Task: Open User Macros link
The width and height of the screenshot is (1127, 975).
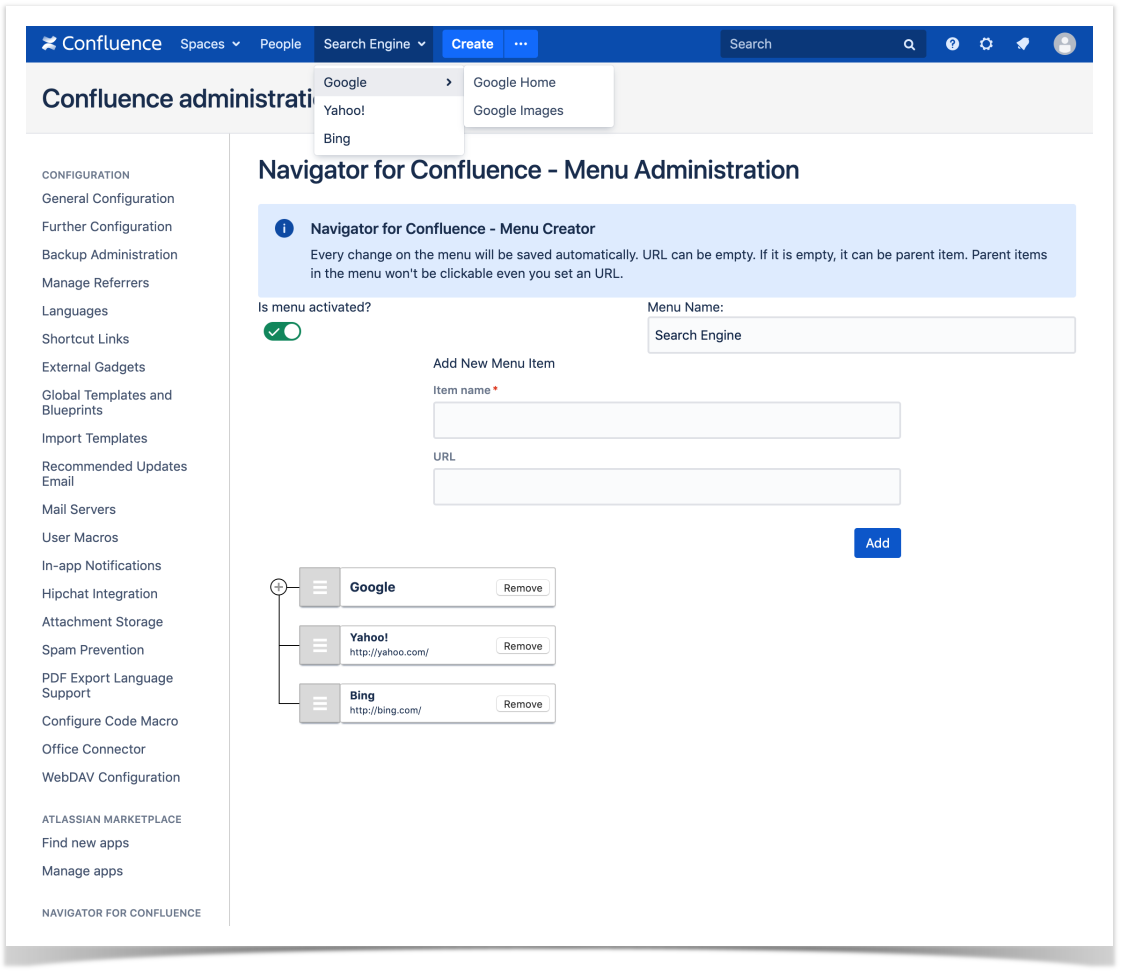Action: (x=80, y=537)
